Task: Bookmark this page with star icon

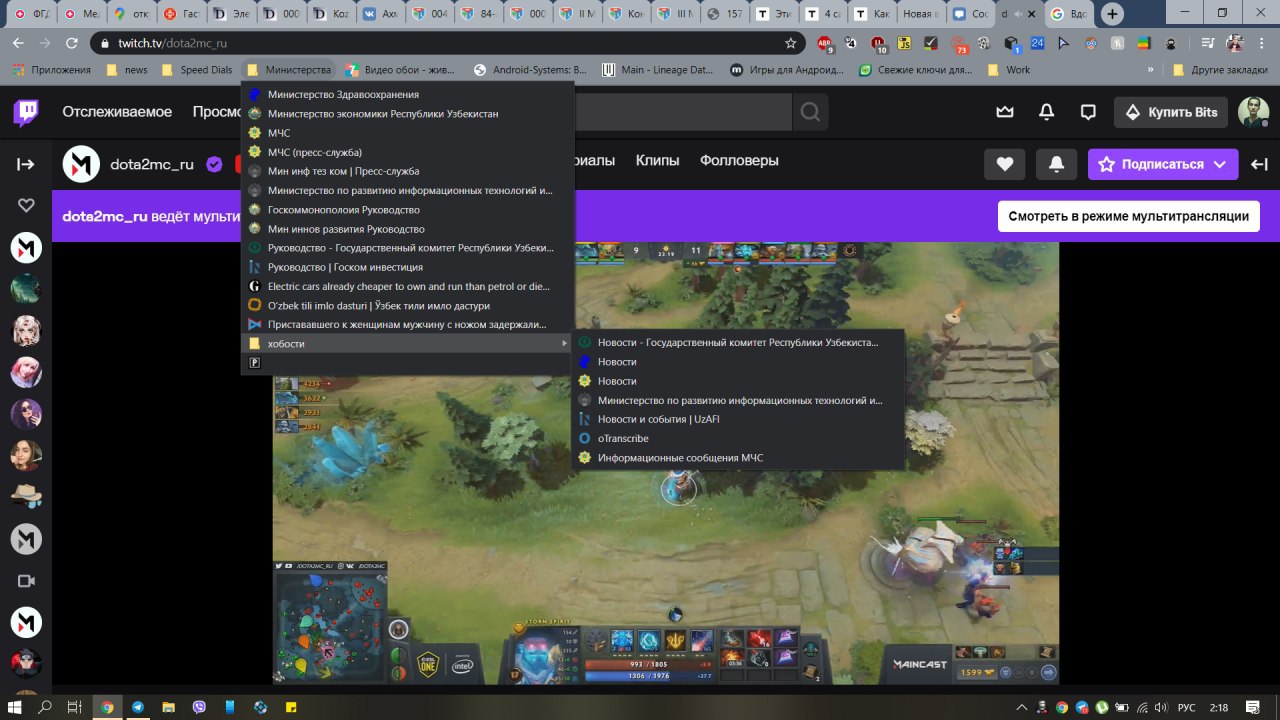Action: click(791, 43)
